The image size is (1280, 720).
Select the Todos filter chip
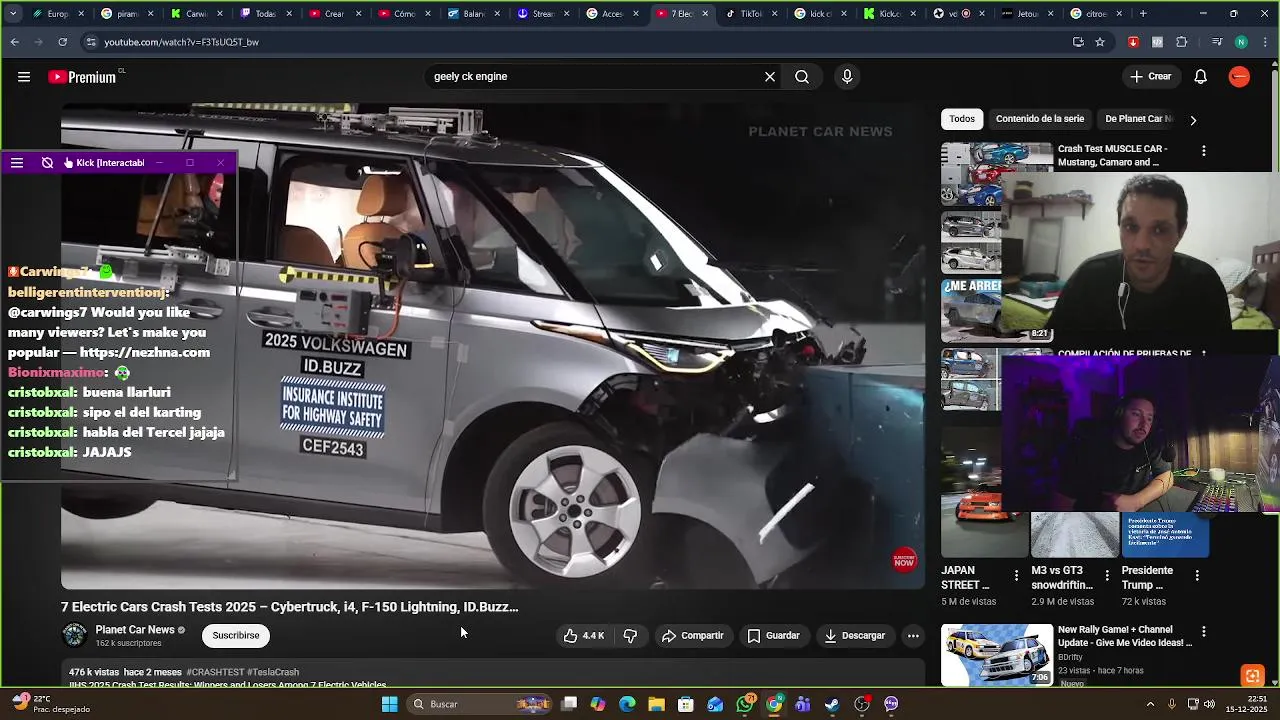(x=962, y=119)
